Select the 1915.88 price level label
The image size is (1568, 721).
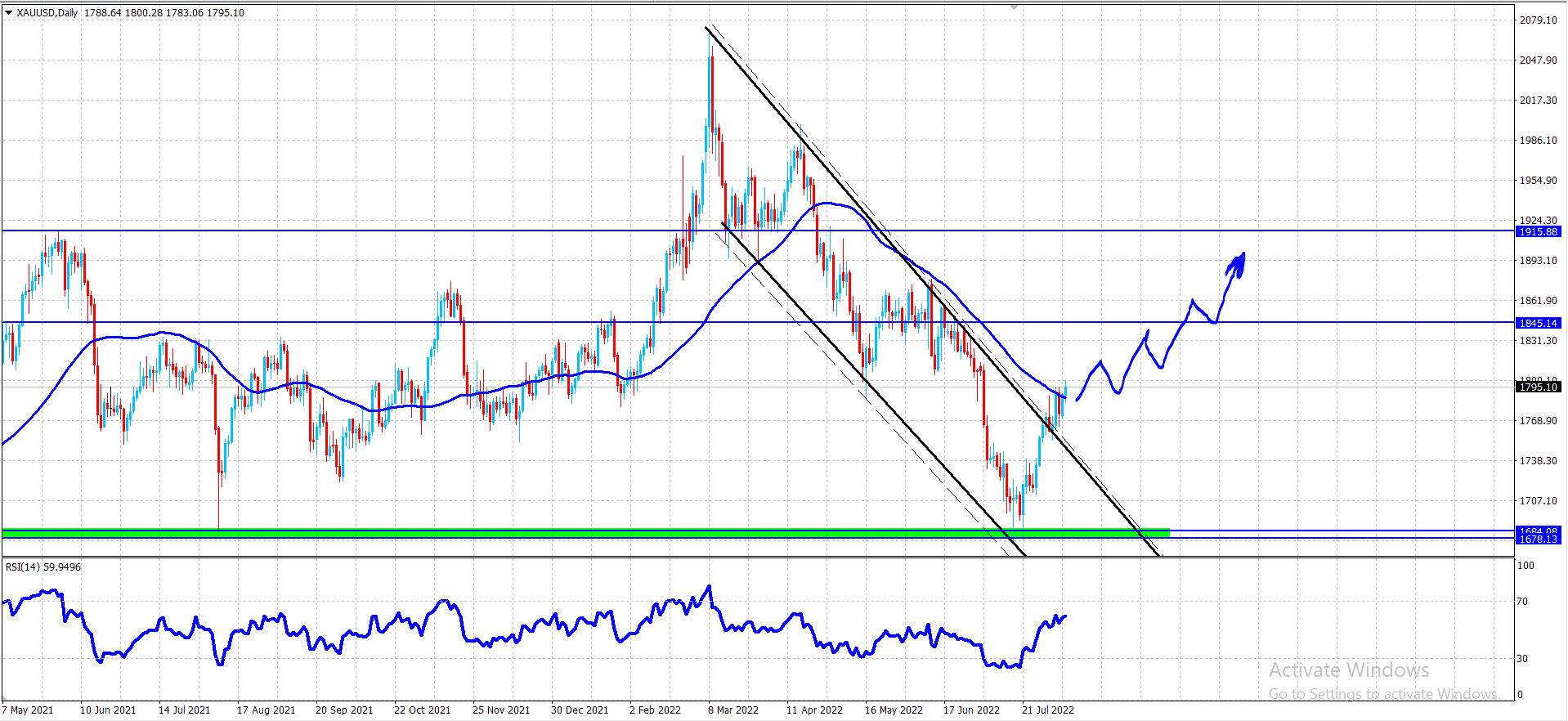pyautogui.click(x=1538, y=232)
